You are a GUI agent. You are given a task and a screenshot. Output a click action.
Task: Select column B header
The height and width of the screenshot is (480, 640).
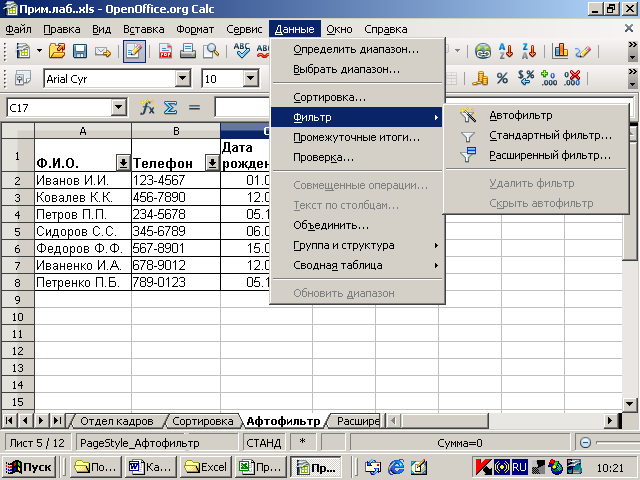point(176,131)
